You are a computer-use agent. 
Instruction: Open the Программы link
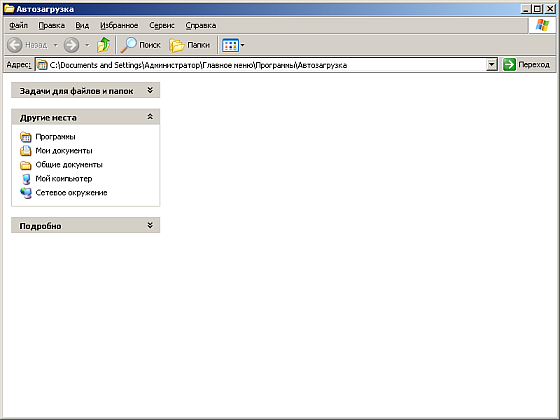click(55, 137)
